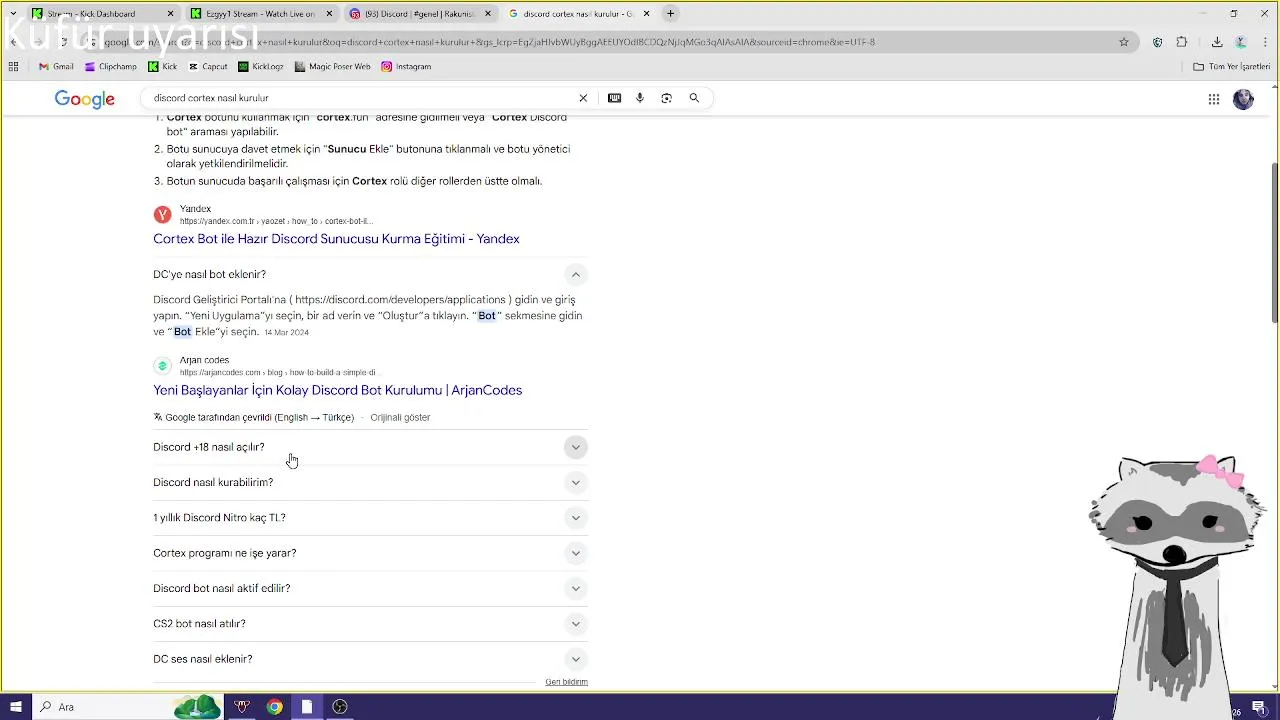Open the Gmail bookmark

click(x=56, y=67)
